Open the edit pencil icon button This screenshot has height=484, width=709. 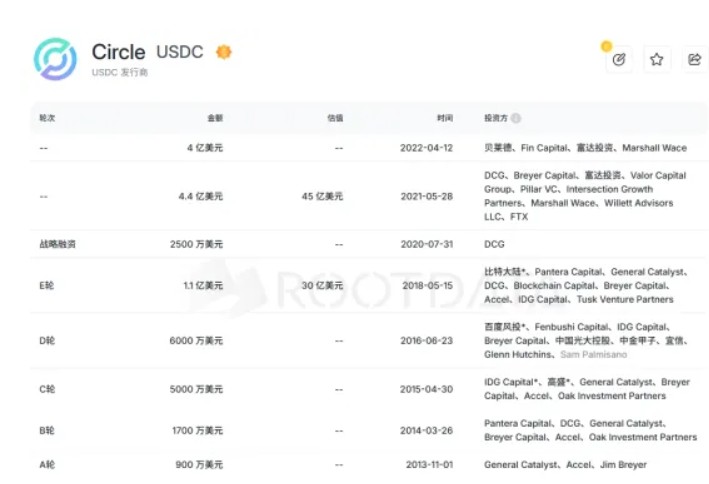coord(619,59)
